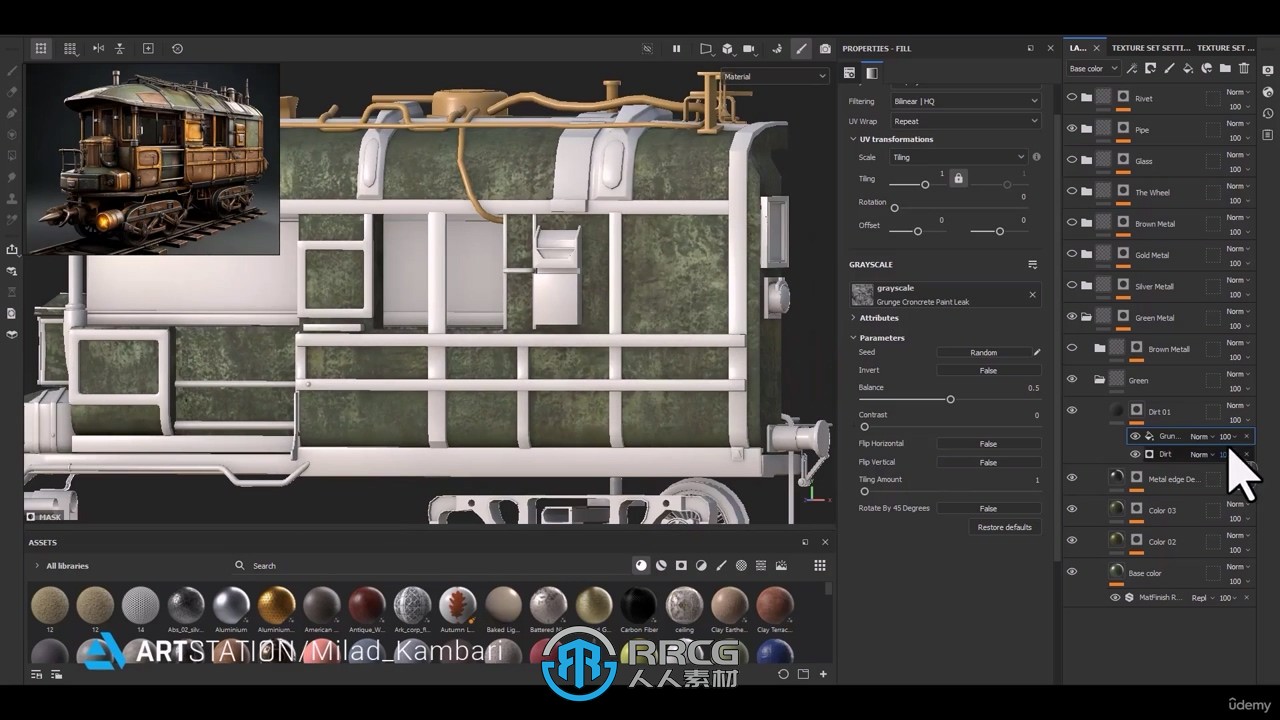Toggle the hide-viewport eye-slash icon
The height and width of the screenshot is (720, 1280).
(x=647, y=48)
